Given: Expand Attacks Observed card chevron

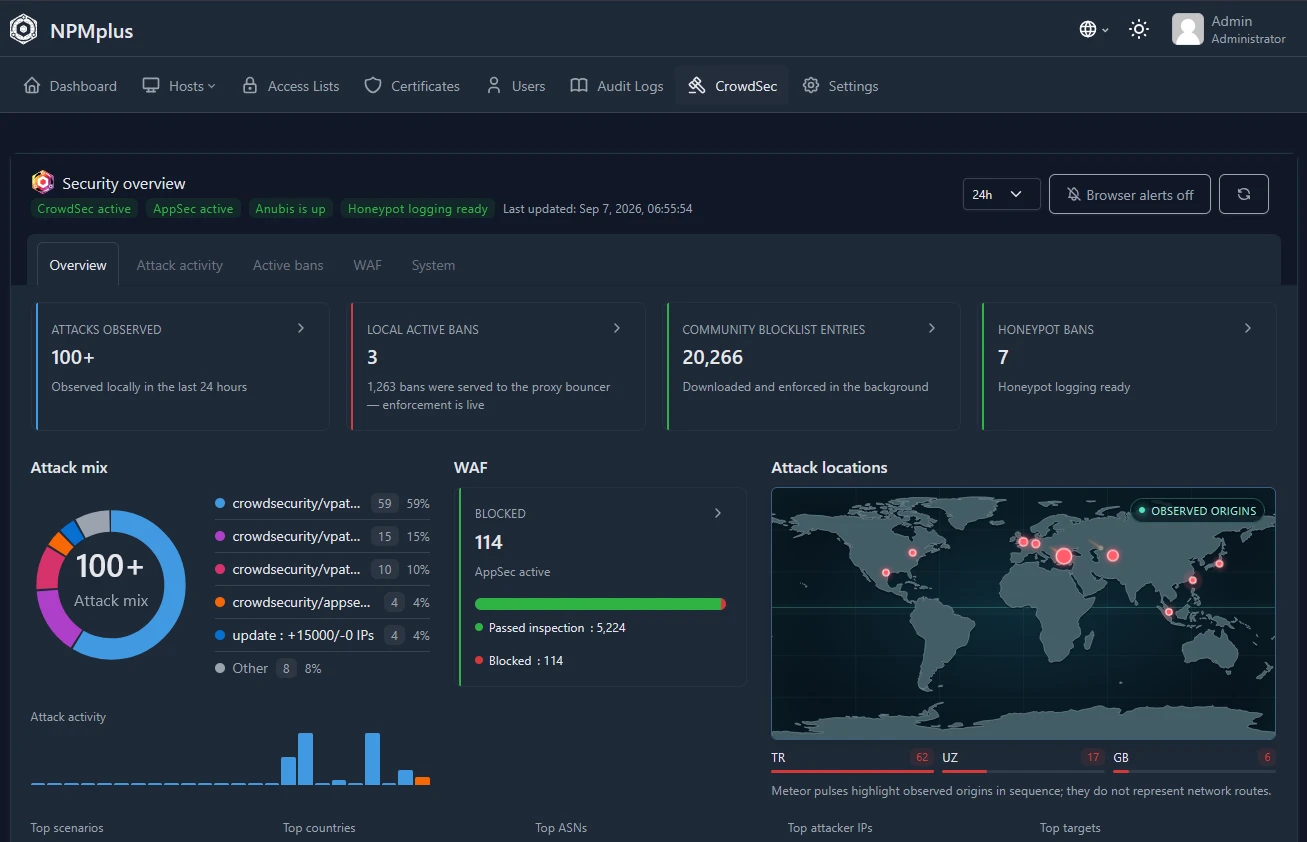Looking at the screenshot, I should point(301,328).
